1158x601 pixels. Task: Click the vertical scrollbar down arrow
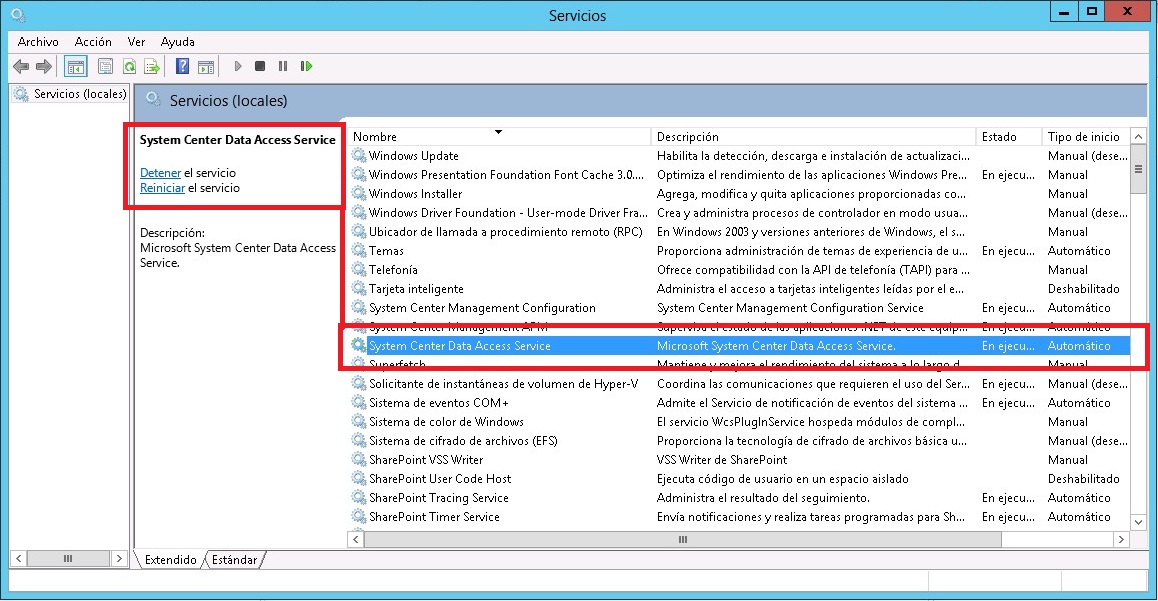coord(1138,522)
